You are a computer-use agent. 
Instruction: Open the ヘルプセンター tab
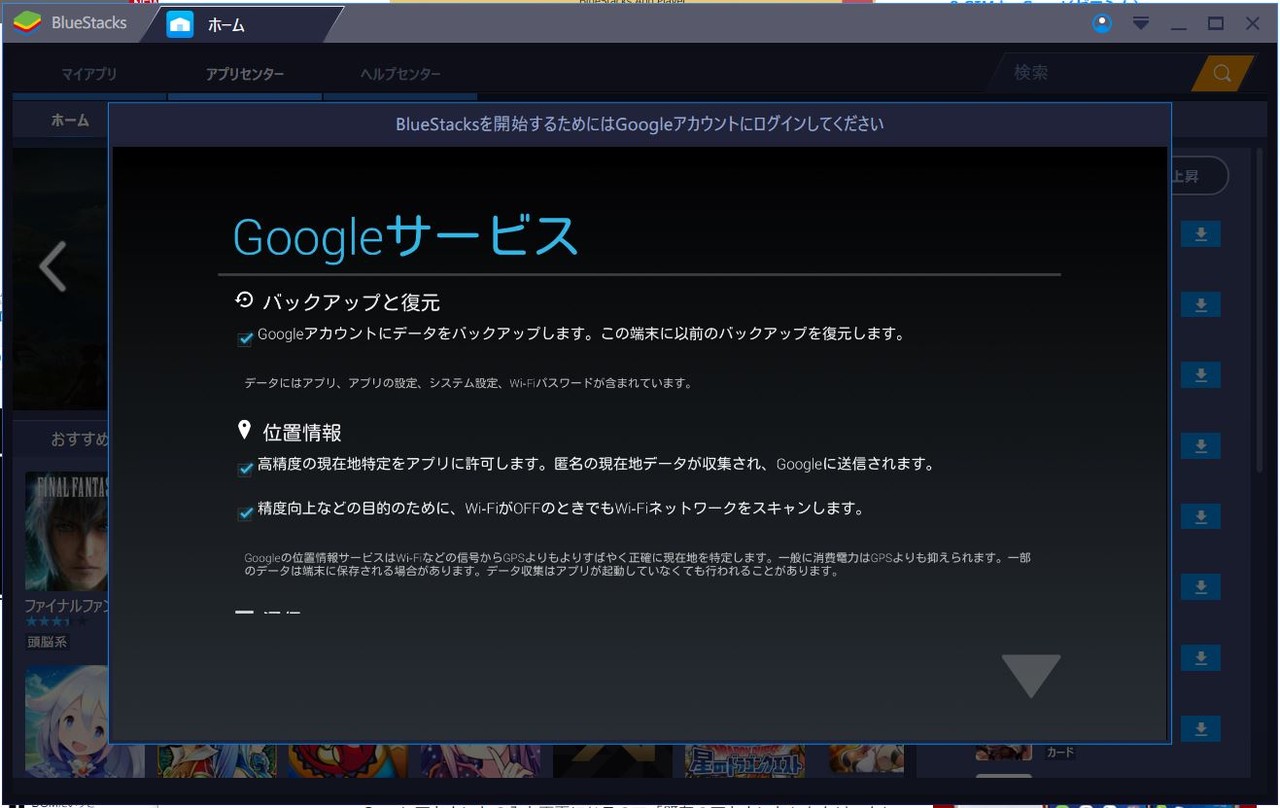401,74
